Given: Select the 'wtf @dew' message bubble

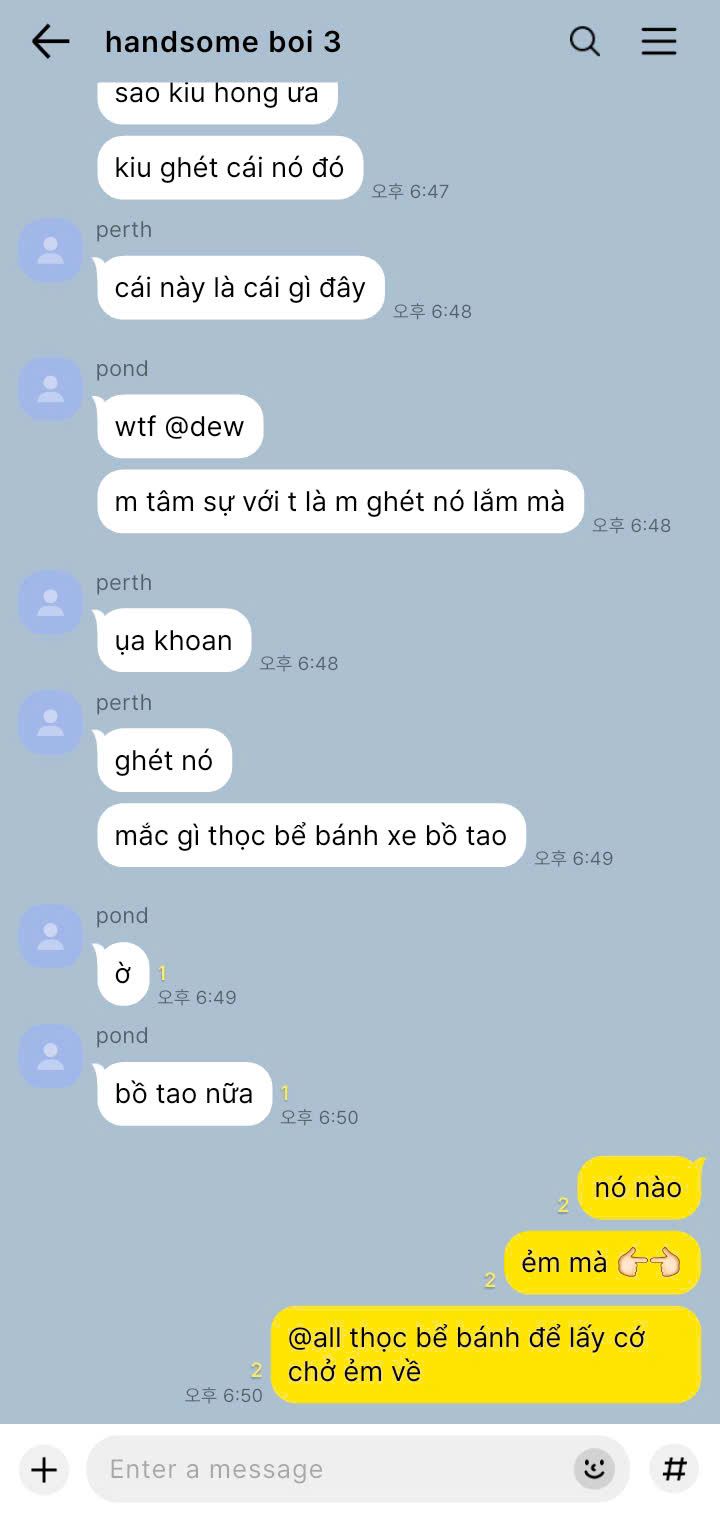Looking at the screenshot, I should point(180,427).
